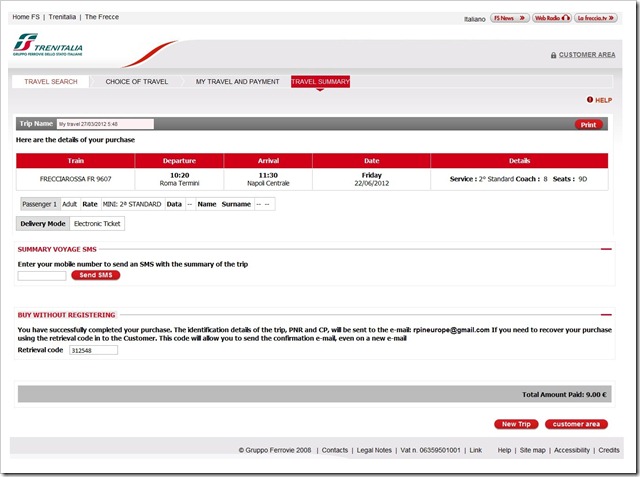Open the Web Radio button
The height and width of the screenshot is (477, 640).
click(x=552, y=18)
